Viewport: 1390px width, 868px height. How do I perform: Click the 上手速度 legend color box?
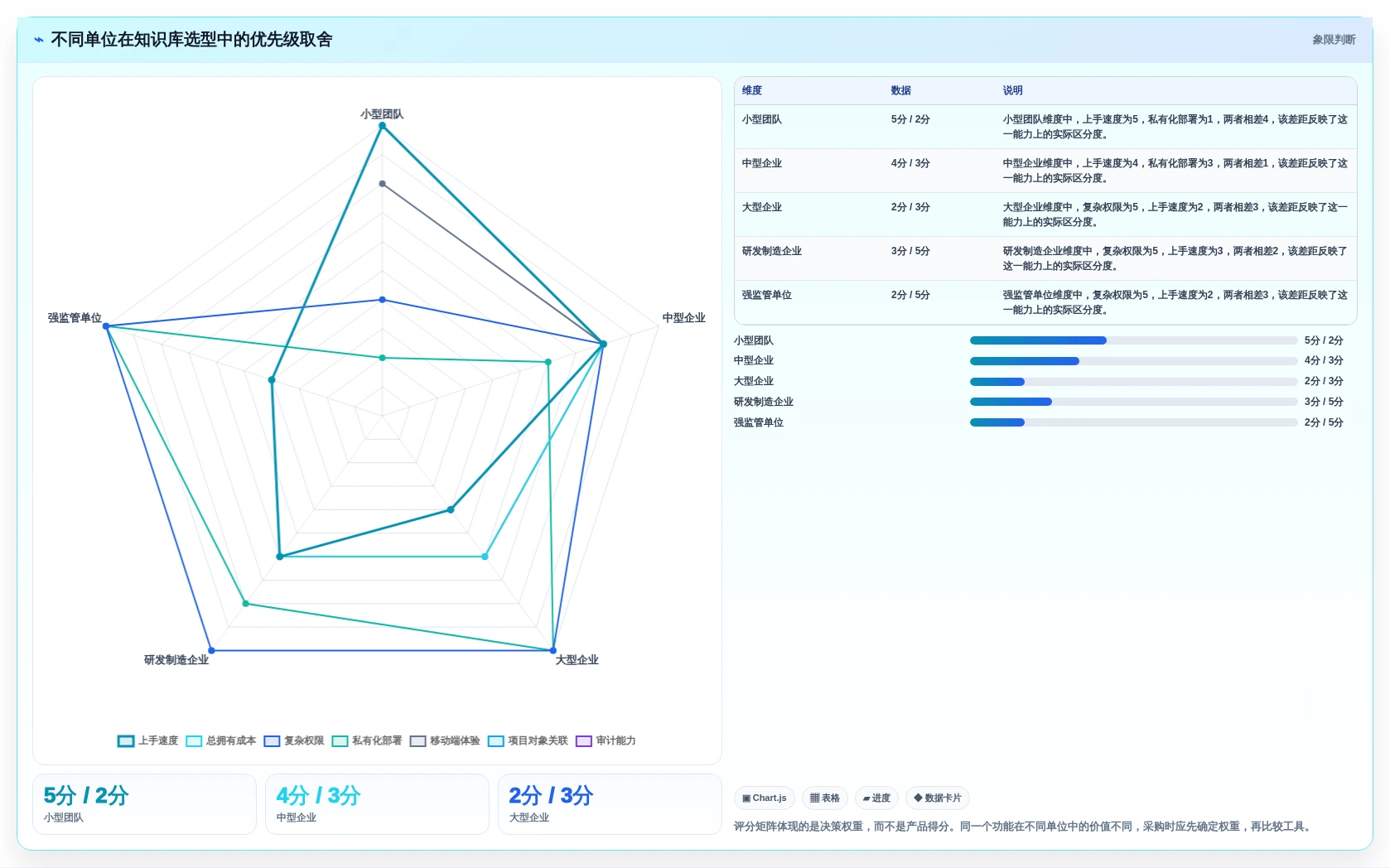(126, 741)
